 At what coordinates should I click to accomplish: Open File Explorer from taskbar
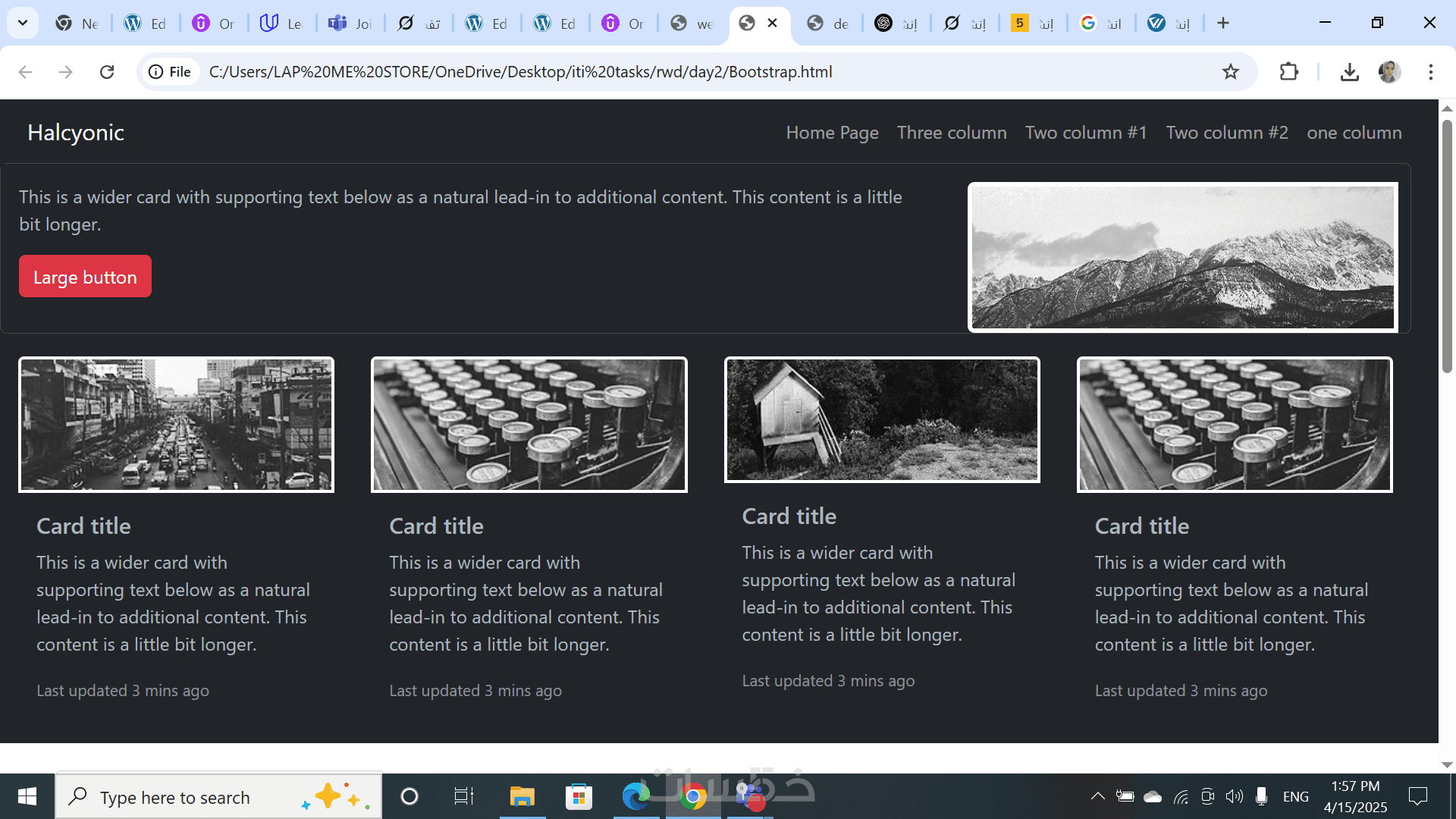(522, 796)
